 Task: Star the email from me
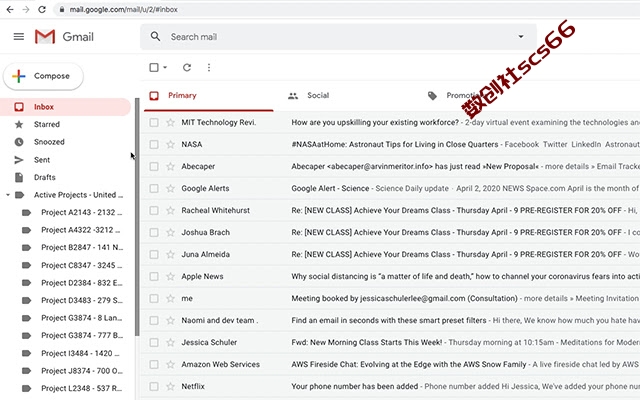tap(171, 299)
